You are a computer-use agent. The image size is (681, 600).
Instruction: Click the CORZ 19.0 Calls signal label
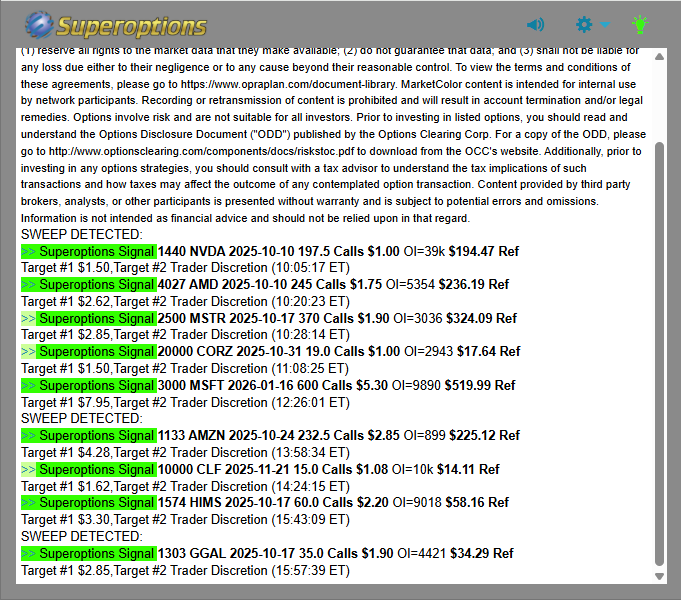click(89, 352)
